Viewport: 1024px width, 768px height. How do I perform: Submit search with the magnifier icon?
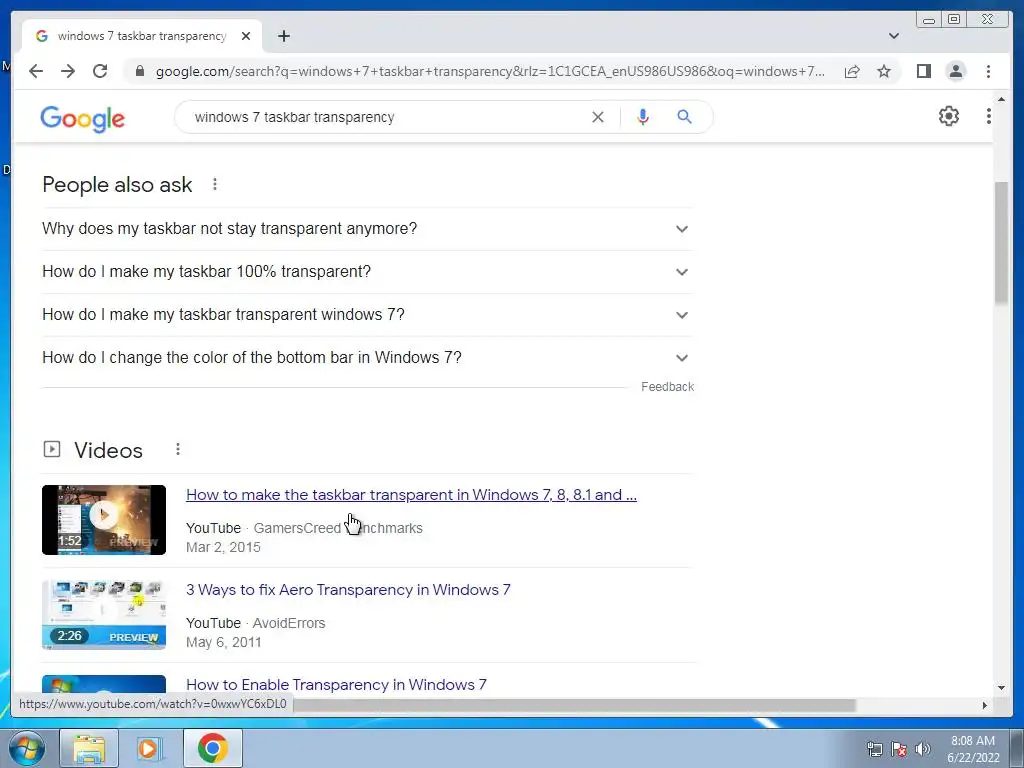click(x=684, y=117)
